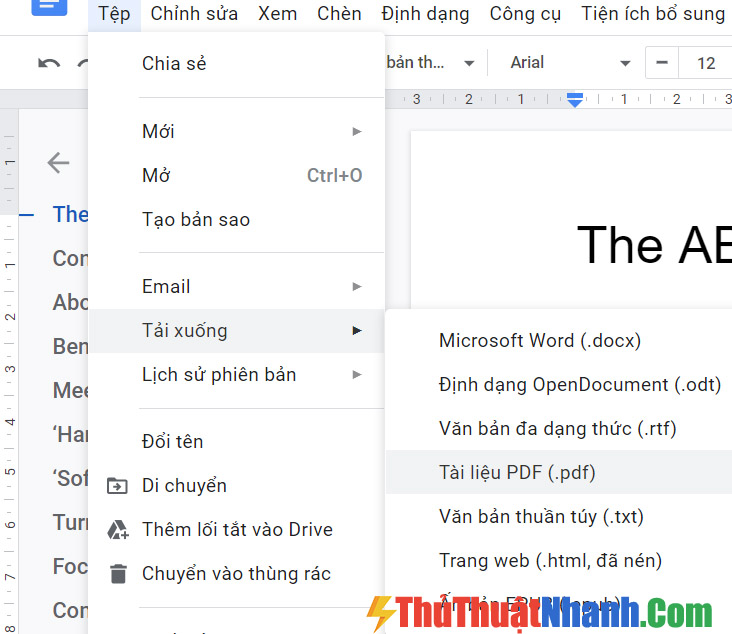Expand the Email submenu

pos(237,286)
